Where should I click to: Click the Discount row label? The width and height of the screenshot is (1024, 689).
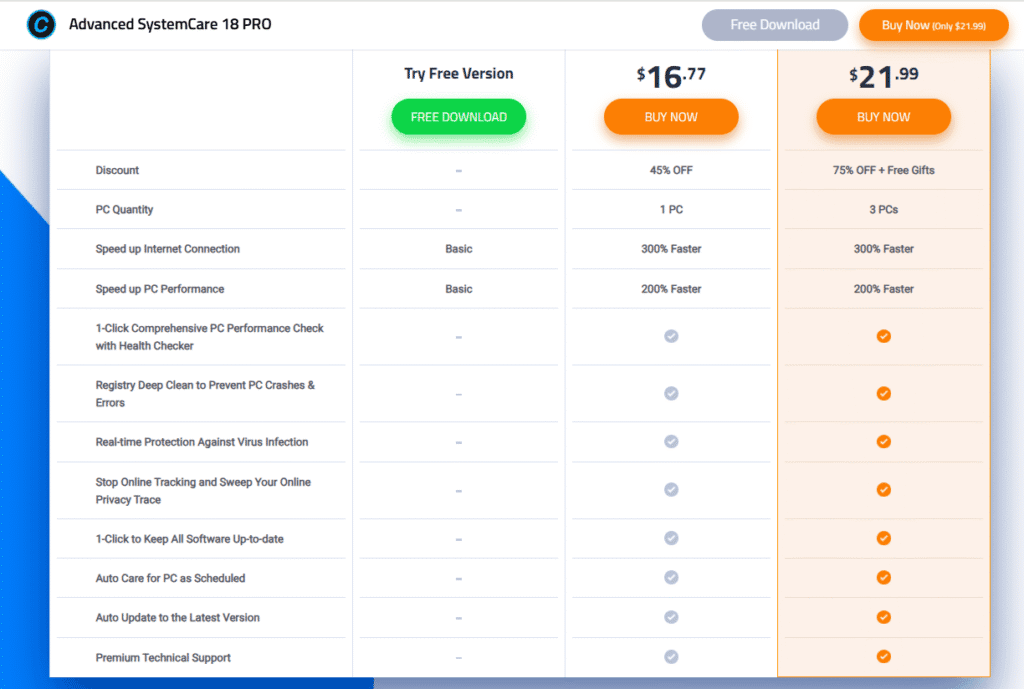click(118, 170)
